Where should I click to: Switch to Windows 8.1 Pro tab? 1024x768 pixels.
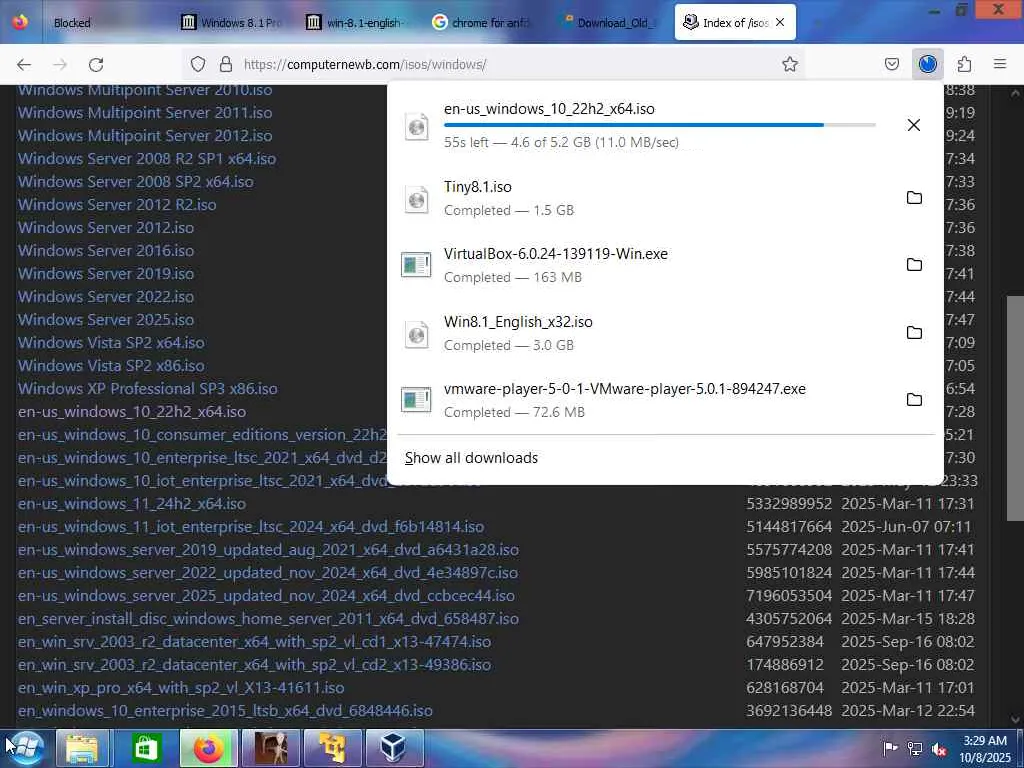(232, 23)
